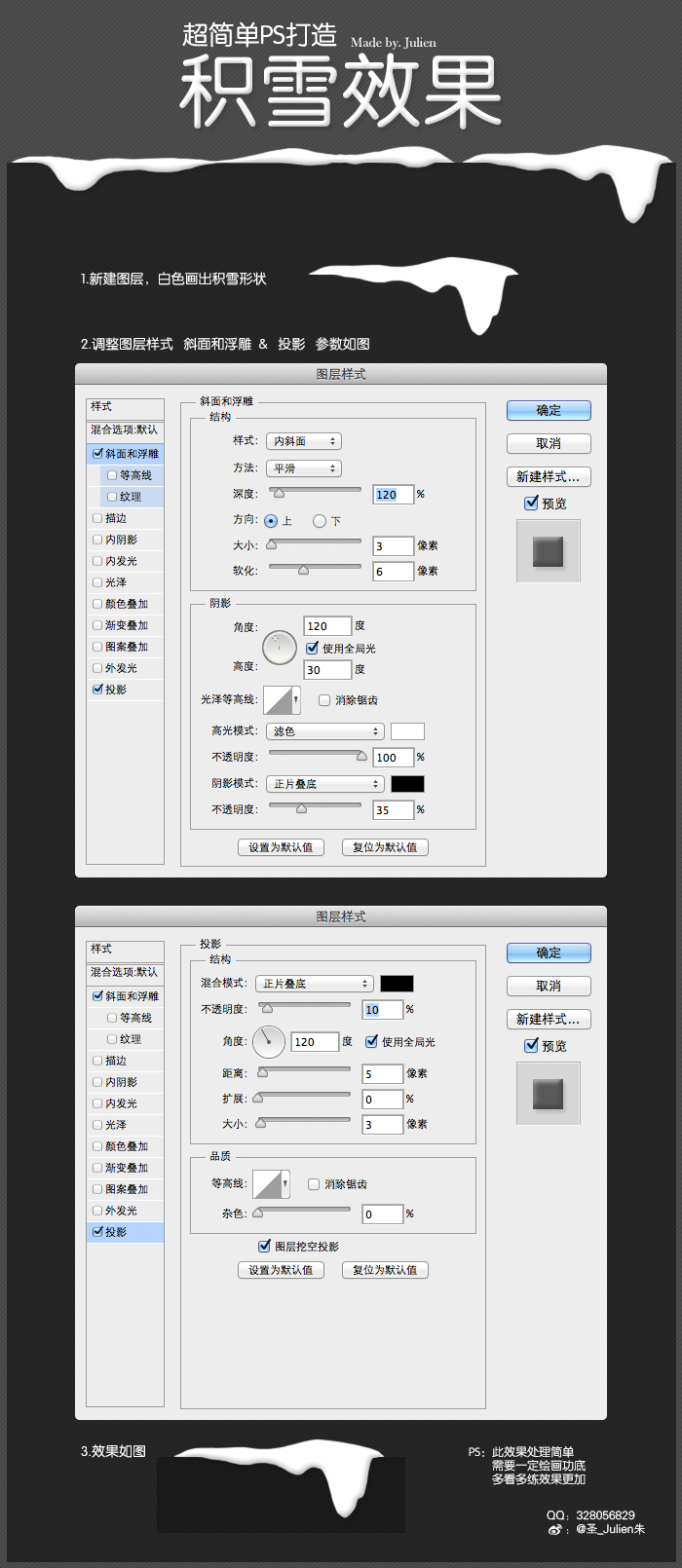Toggle 使用全局光 checkbox in the 投影 settings panel
This screenshot has width=682, height=1568.
coord(372,1041)
